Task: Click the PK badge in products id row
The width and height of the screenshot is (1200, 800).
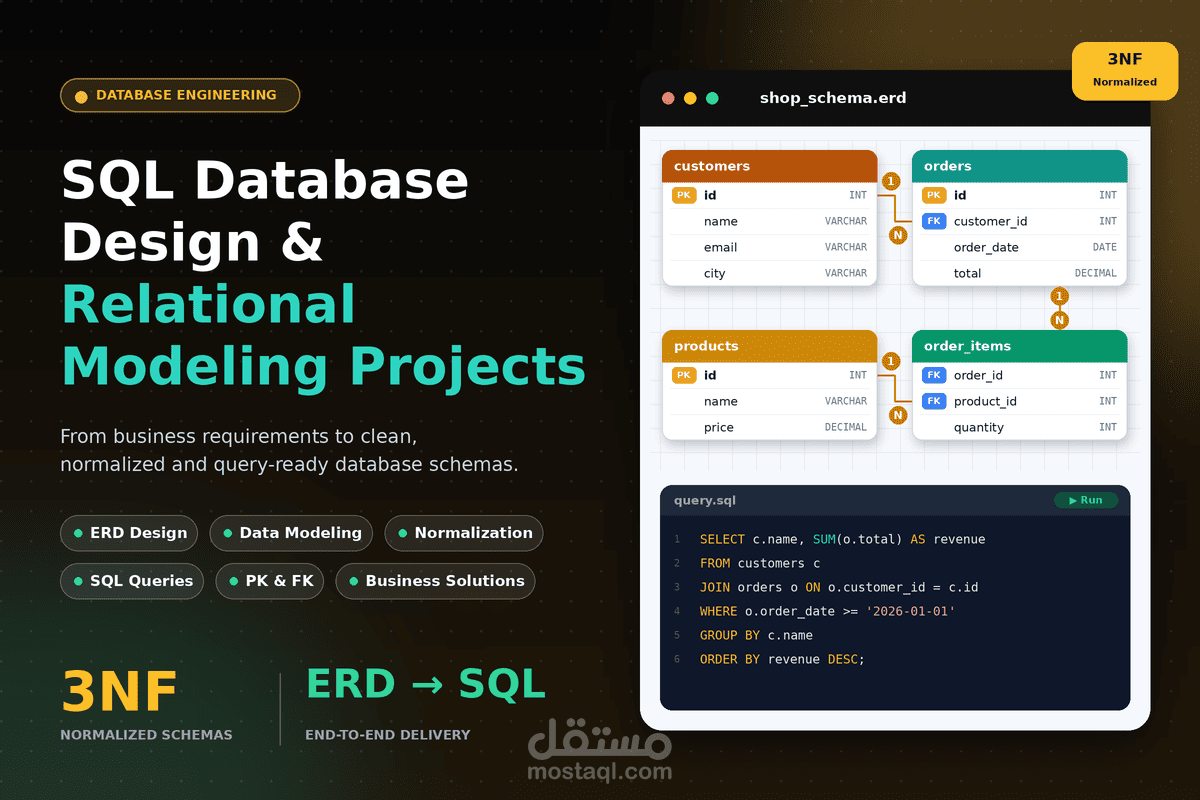Action: (x=684, y=375)
